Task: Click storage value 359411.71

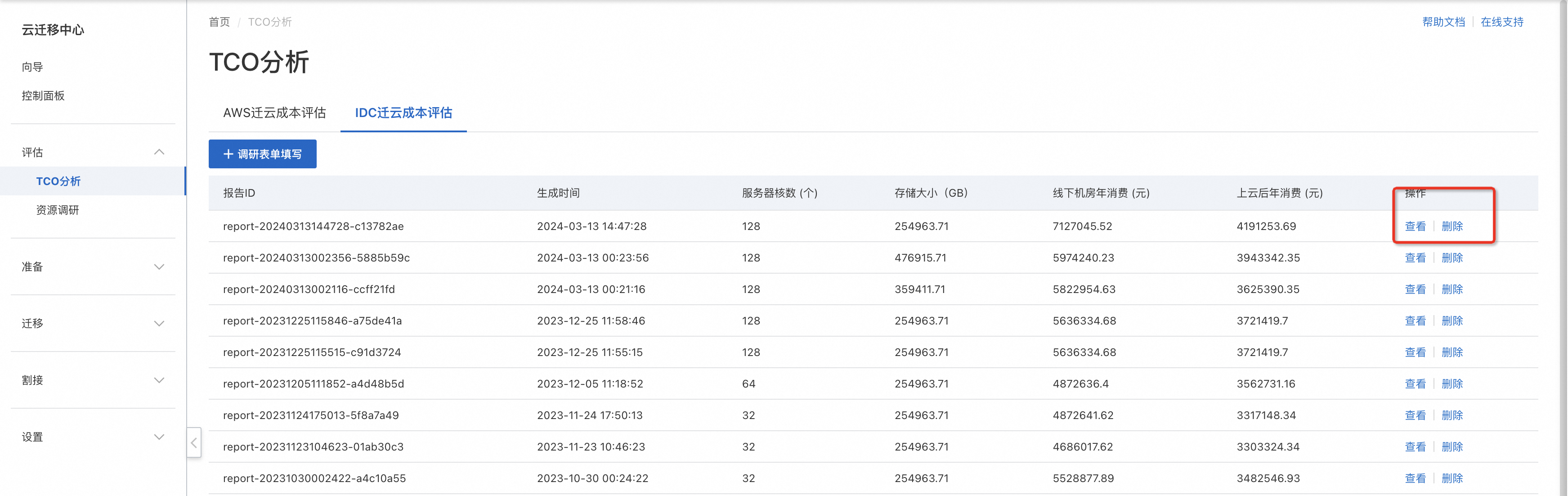Action: point(920,289)
